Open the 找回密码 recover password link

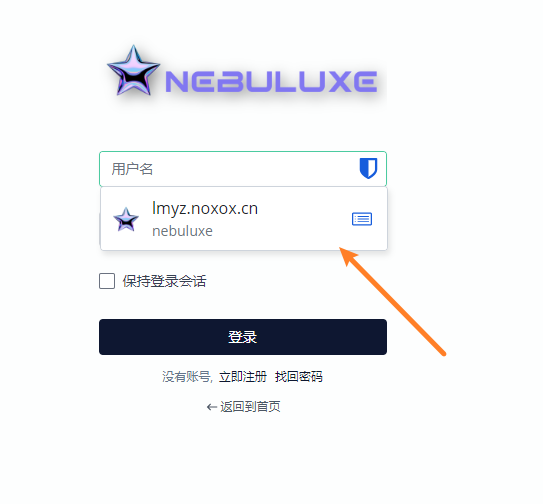pyautogui.click(x=299, y=377)
